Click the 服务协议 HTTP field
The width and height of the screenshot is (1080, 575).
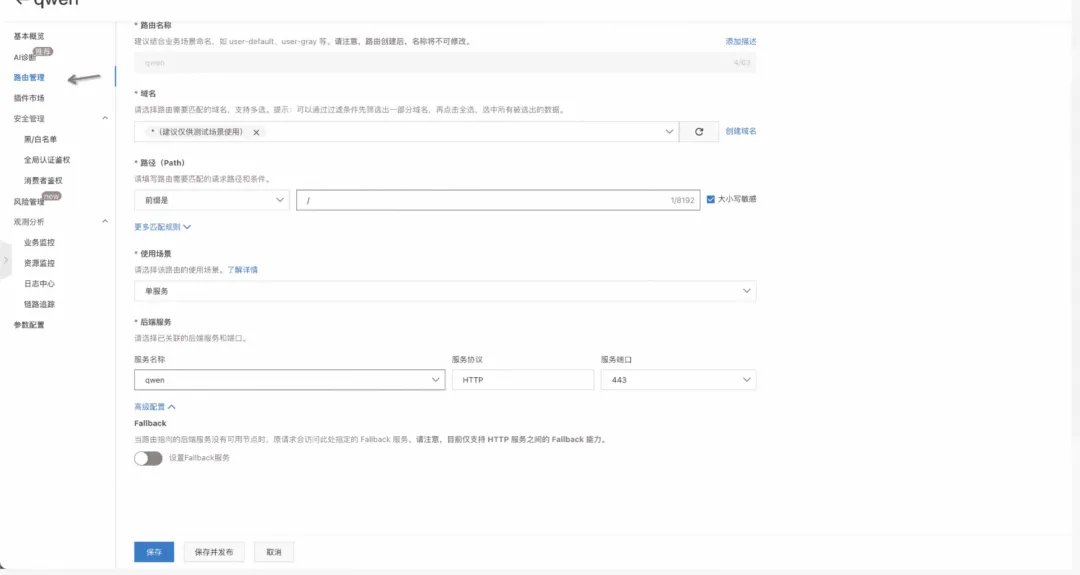[523, 379]
